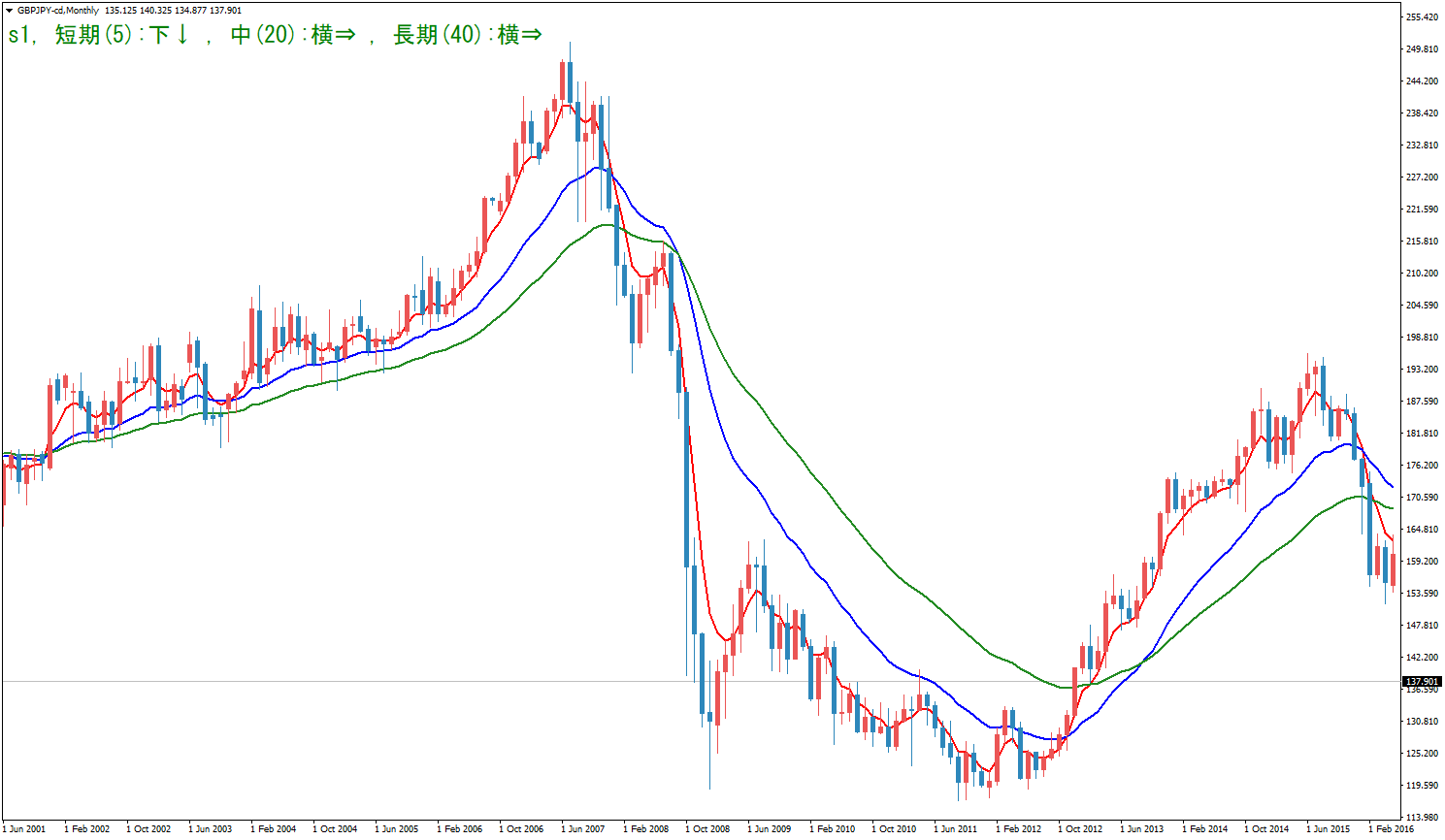Click the 1 Oct 2004 date label
1445x840 pixels.
335,829
